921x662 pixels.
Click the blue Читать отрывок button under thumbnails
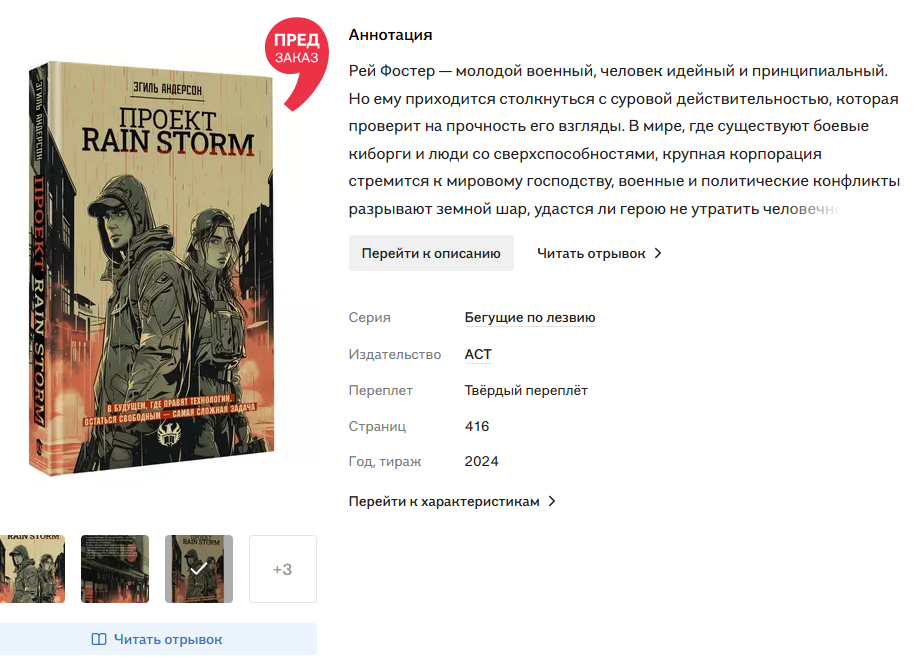tap(157, 639)
